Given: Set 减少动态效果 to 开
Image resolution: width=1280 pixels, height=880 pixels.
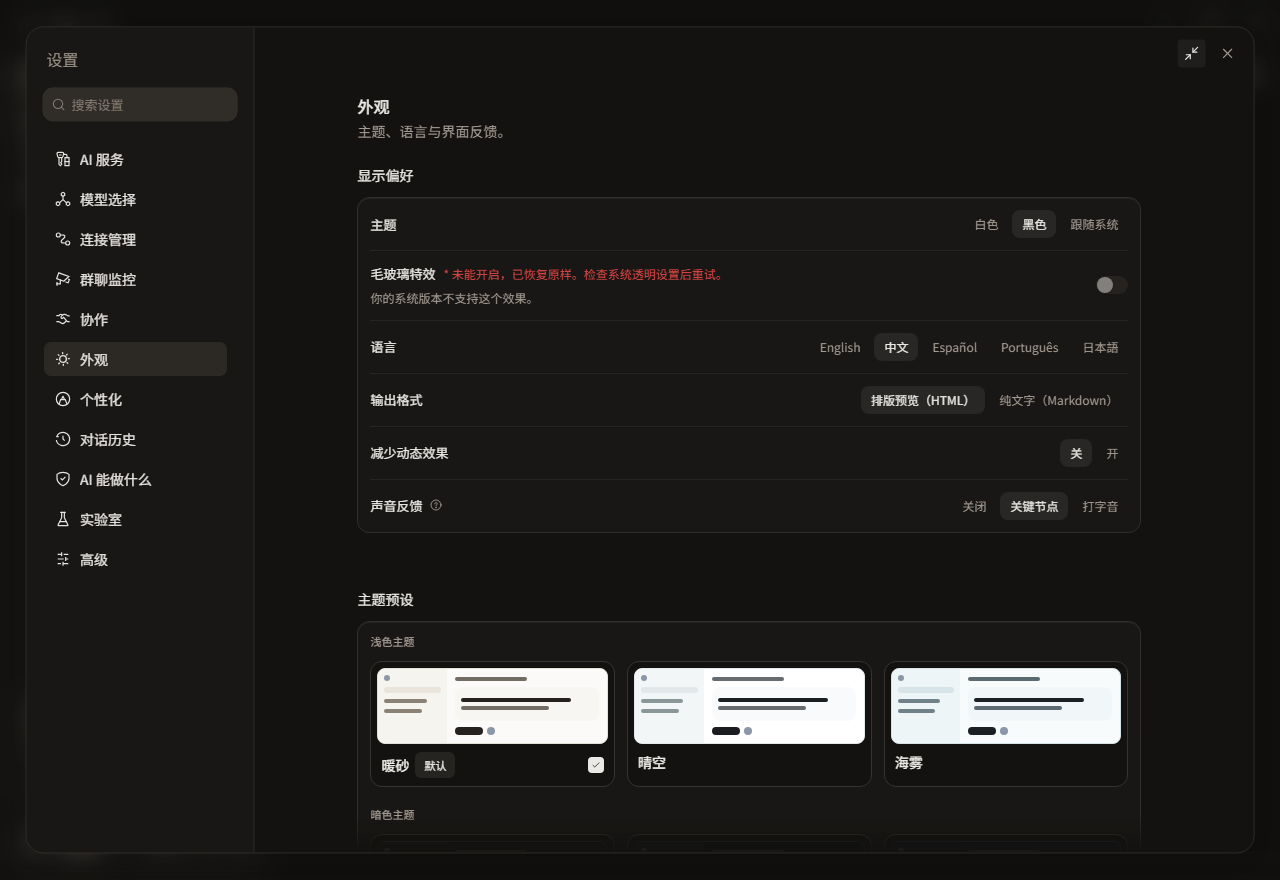Looking at the screenshot, I should [x=1112, y=453].
